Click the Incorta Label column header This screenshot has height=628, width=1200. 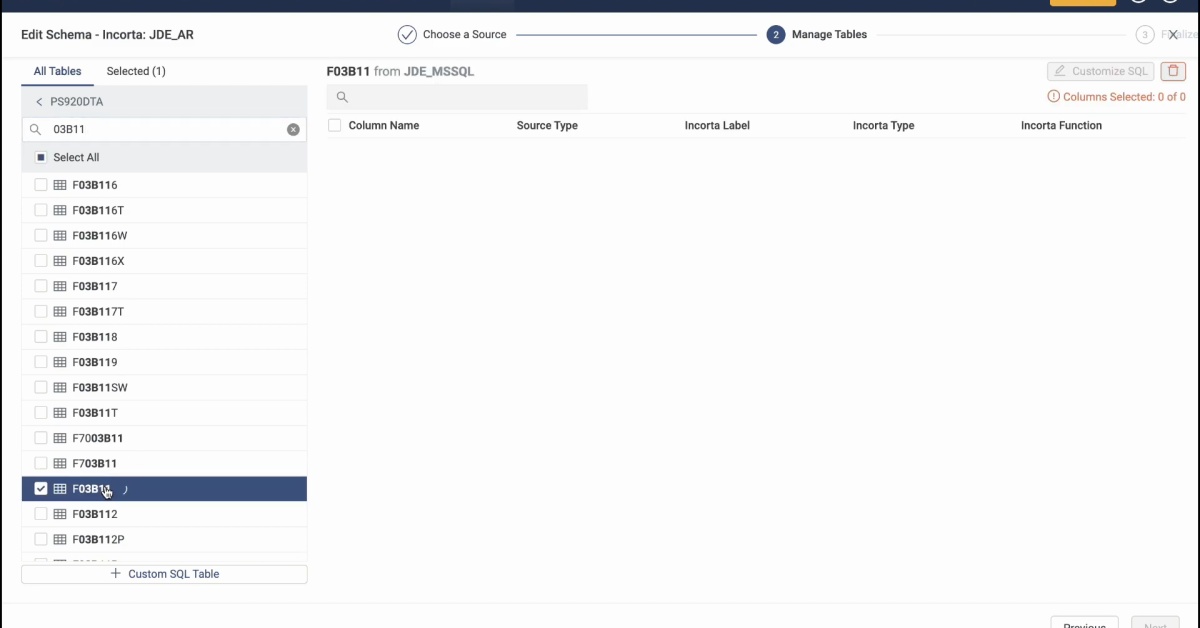[717, 126]
